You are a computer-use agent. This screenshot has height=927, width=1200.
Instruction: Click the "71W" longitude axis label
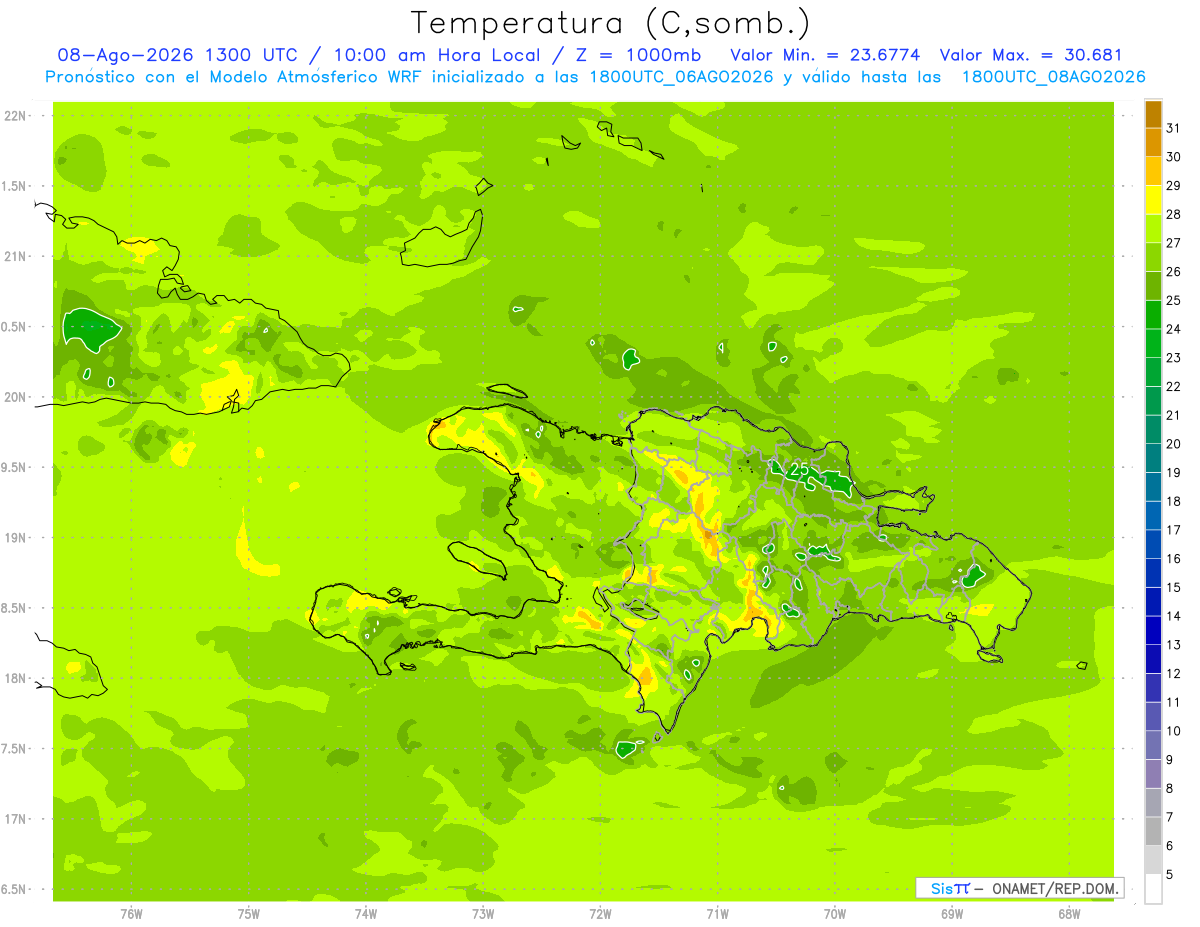(x=717, y=914)
